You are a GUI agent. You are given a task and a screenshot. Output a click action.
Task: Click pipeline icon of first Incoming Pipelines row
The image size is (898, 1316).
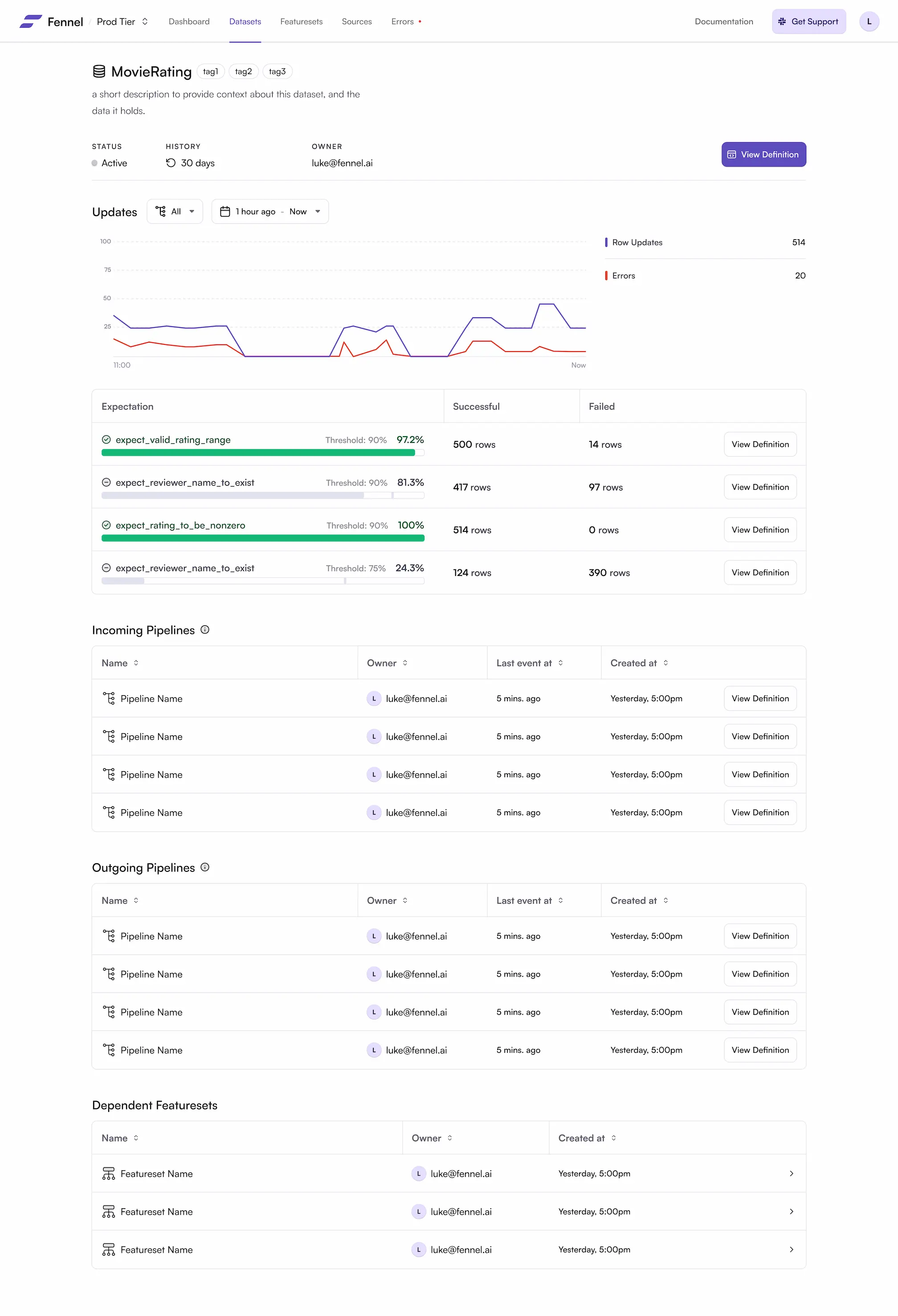tap(109, 698)
